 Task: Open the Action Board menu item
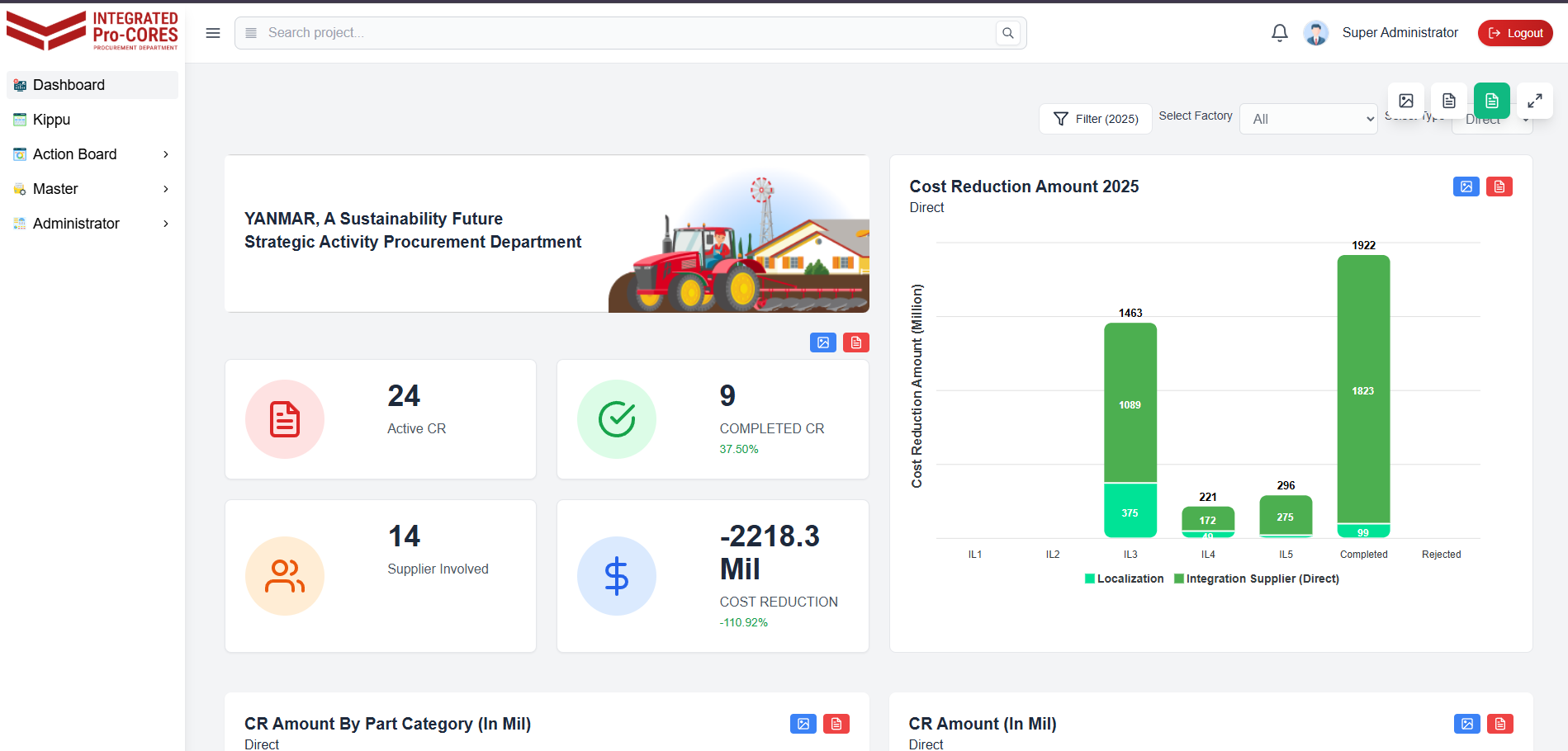point(92,154)
